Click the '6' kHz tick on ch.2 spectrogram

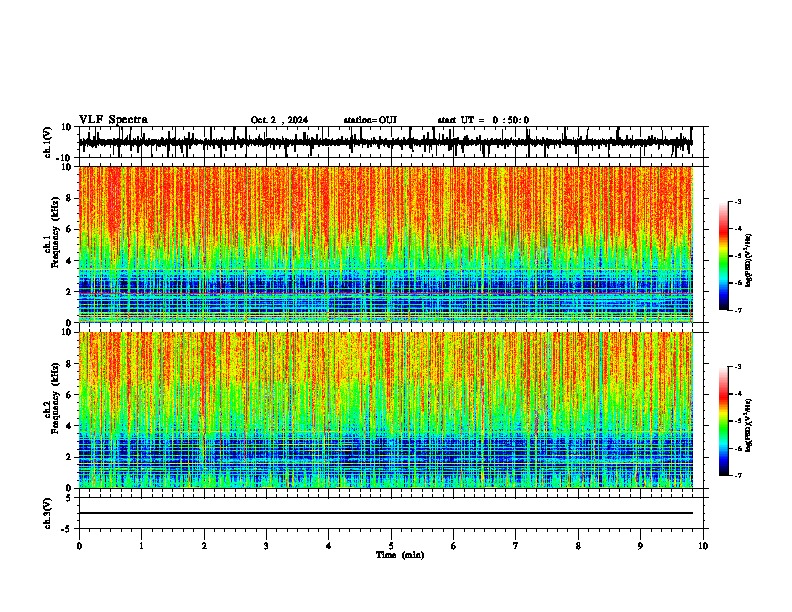[x=69, y=395]
